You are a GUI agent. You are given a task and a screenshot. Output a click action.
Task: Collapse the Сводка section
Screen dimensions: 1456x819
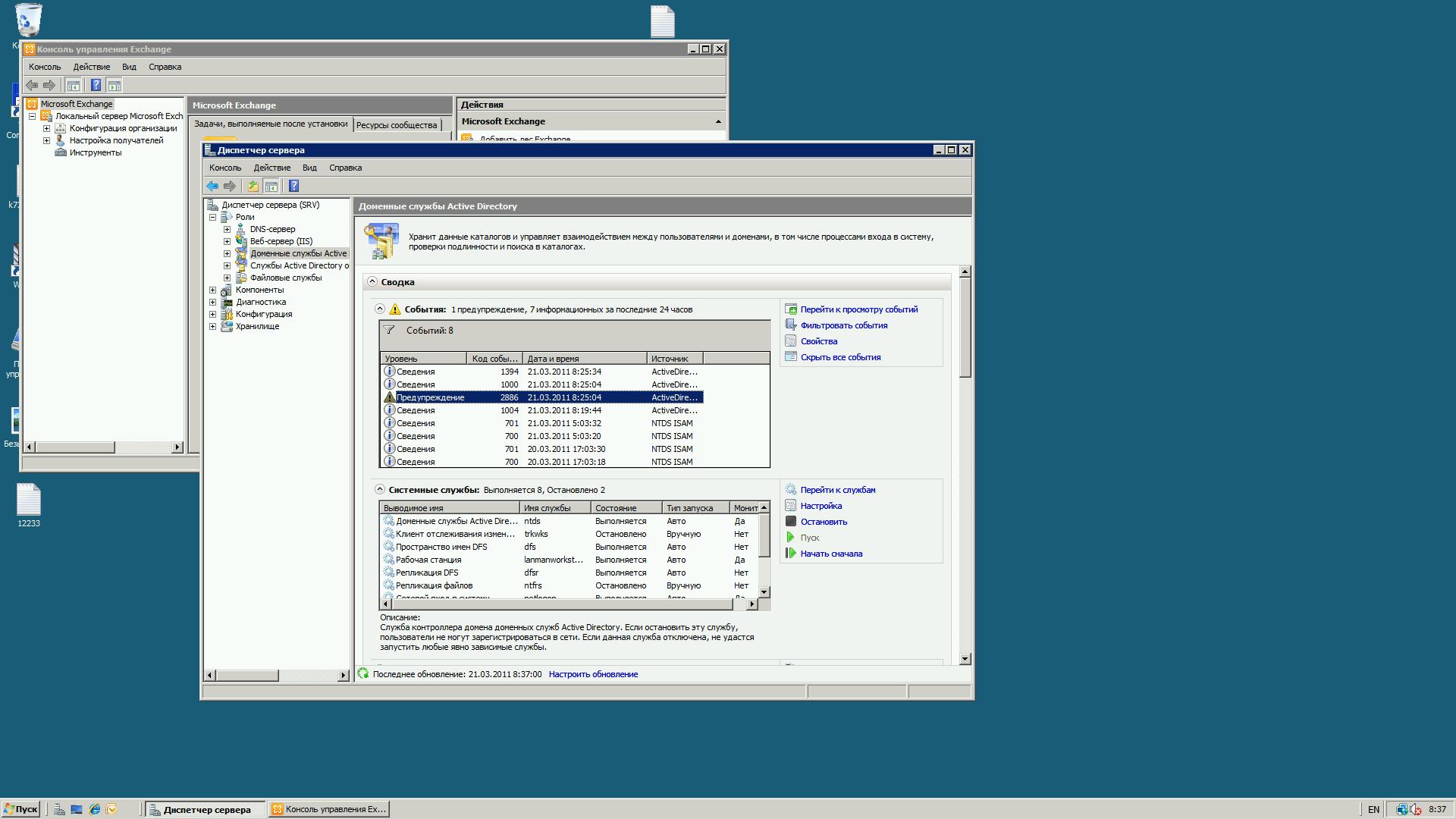372,281
